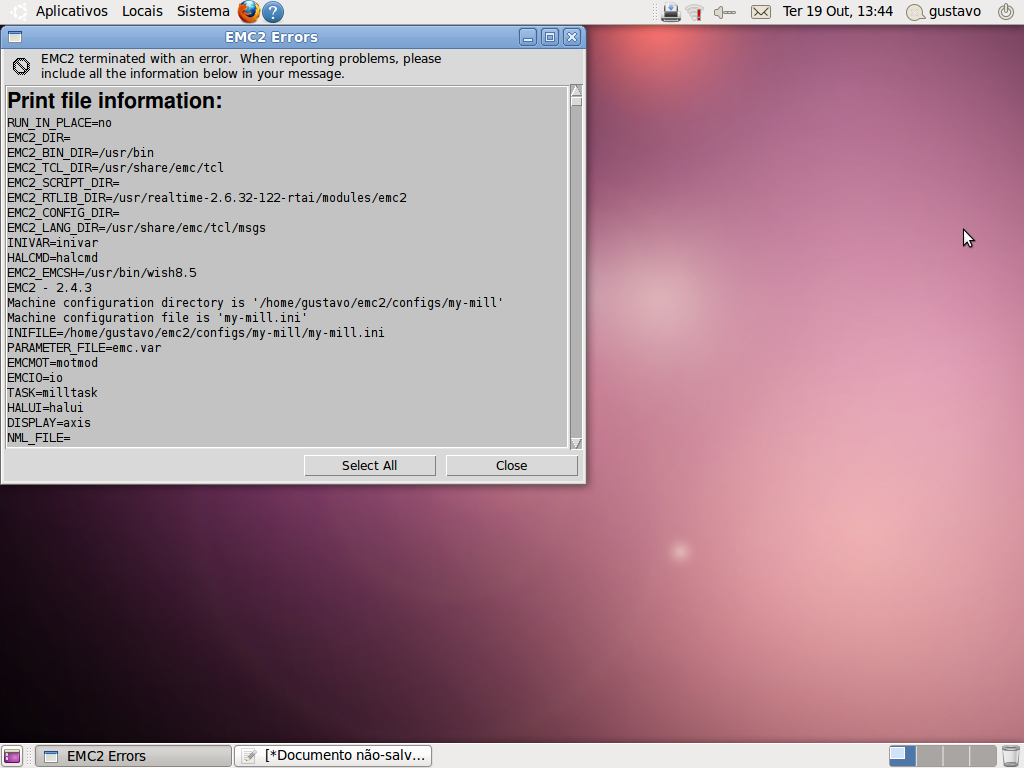Click the line 'DISPLAY=axis'
The height and width of the screenshot is (768, 1024).
49,423
